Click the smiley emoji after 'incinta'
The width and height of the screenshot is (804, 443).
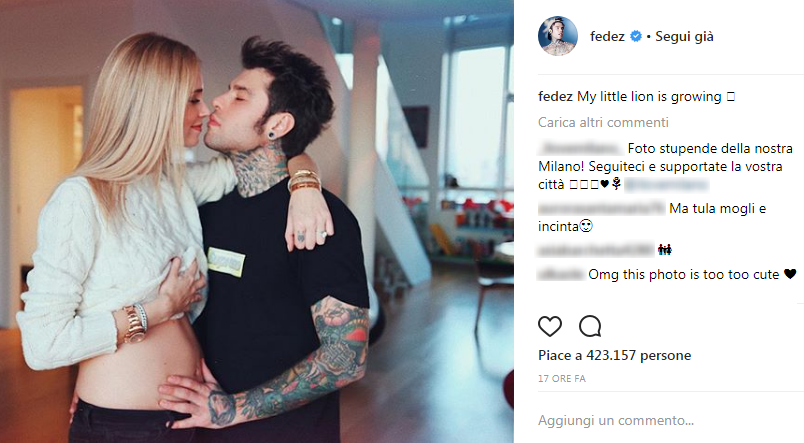click(586, 226)
